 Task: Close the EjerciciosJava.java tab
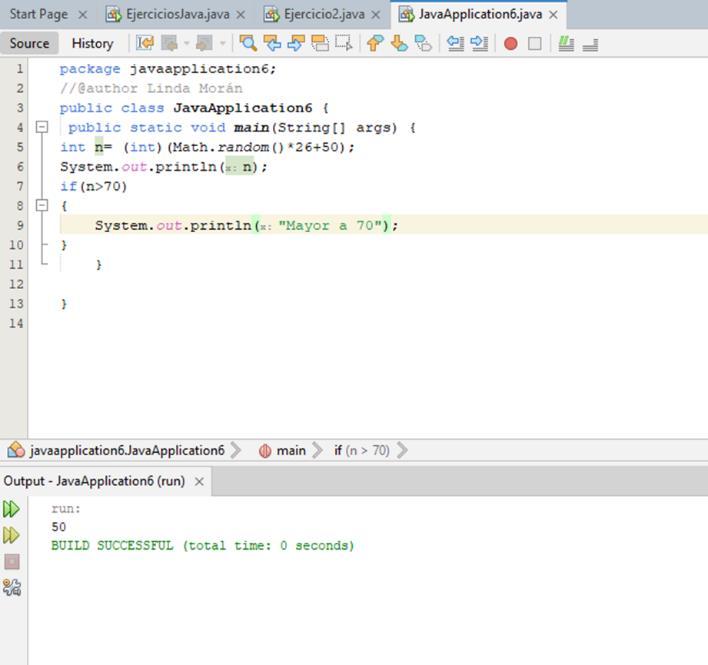pyautogui.click(x=241, y=15)
